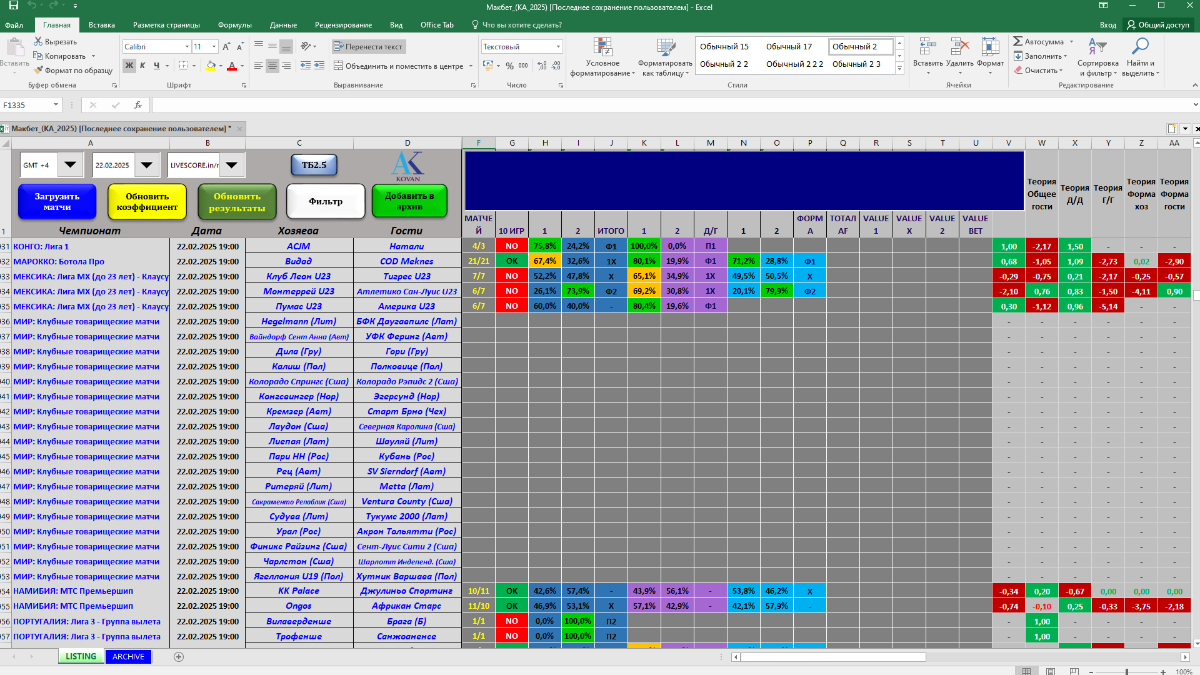Click the increase decimal icon
Viewport: 1200px width, 675px height.
[x=541, y=65]
